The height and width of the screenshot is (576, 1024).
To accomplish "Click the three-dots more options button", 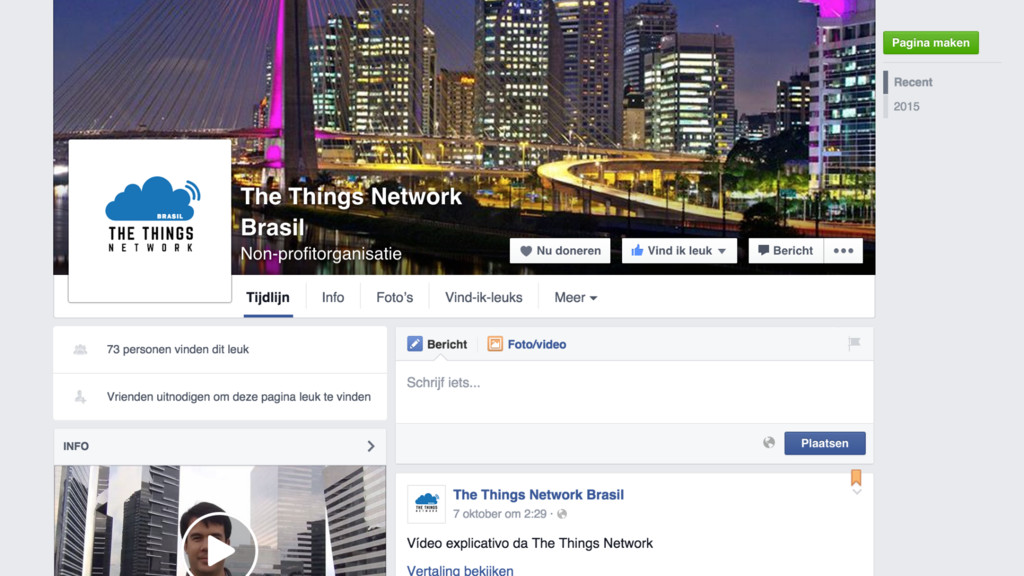I will pos(843,251).
